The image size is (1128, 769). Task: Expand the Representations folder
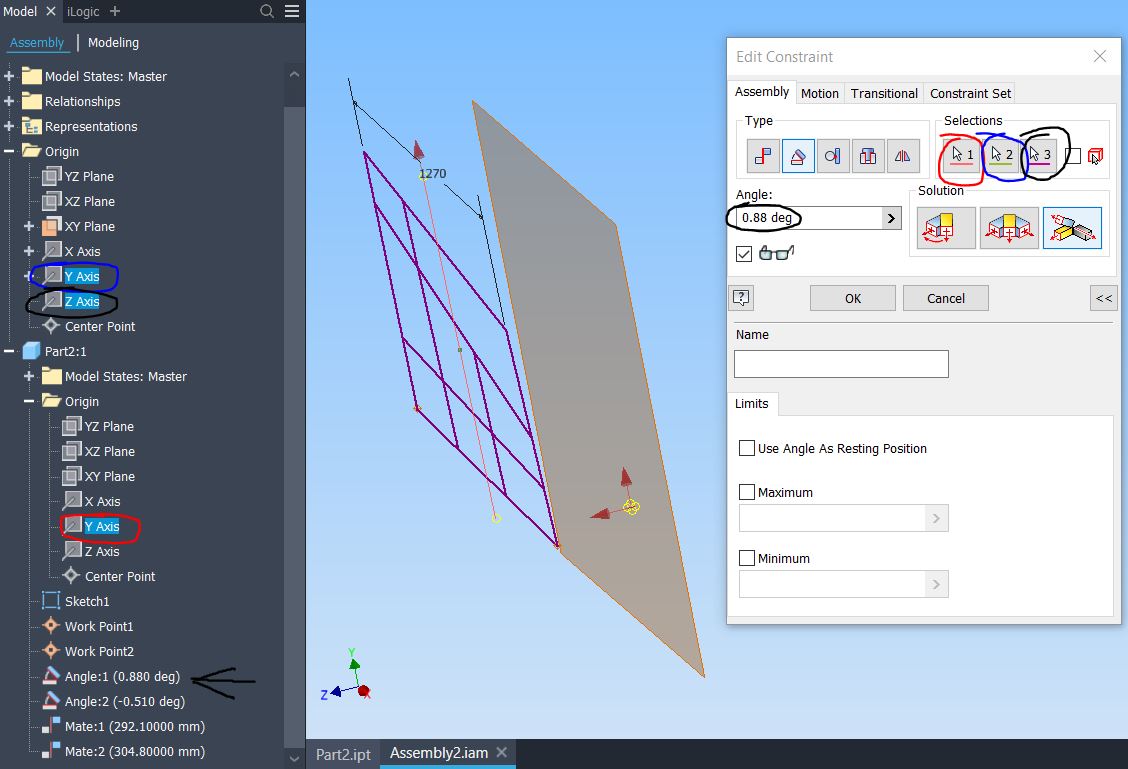point(9,127)
